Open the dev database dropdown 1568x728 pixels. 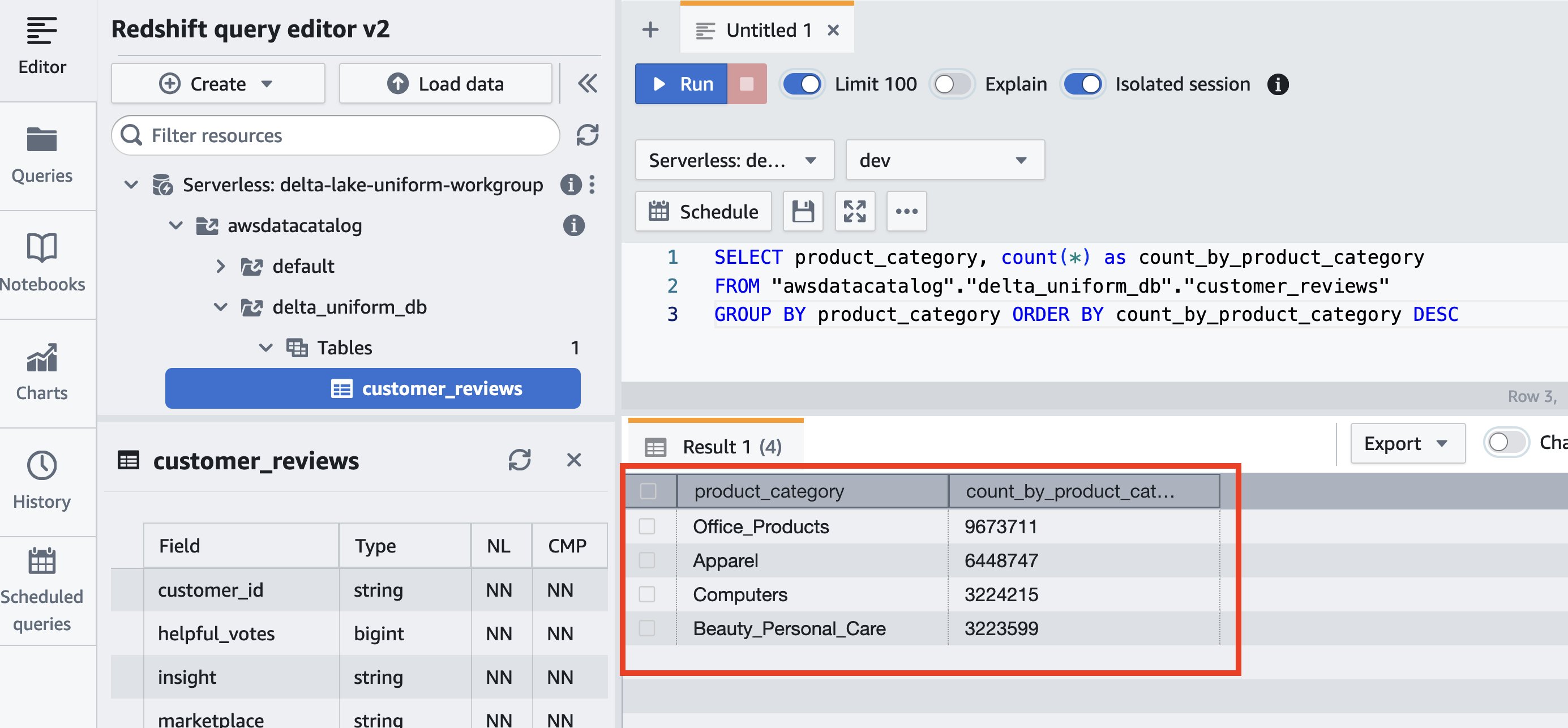[x=944, y=160]
